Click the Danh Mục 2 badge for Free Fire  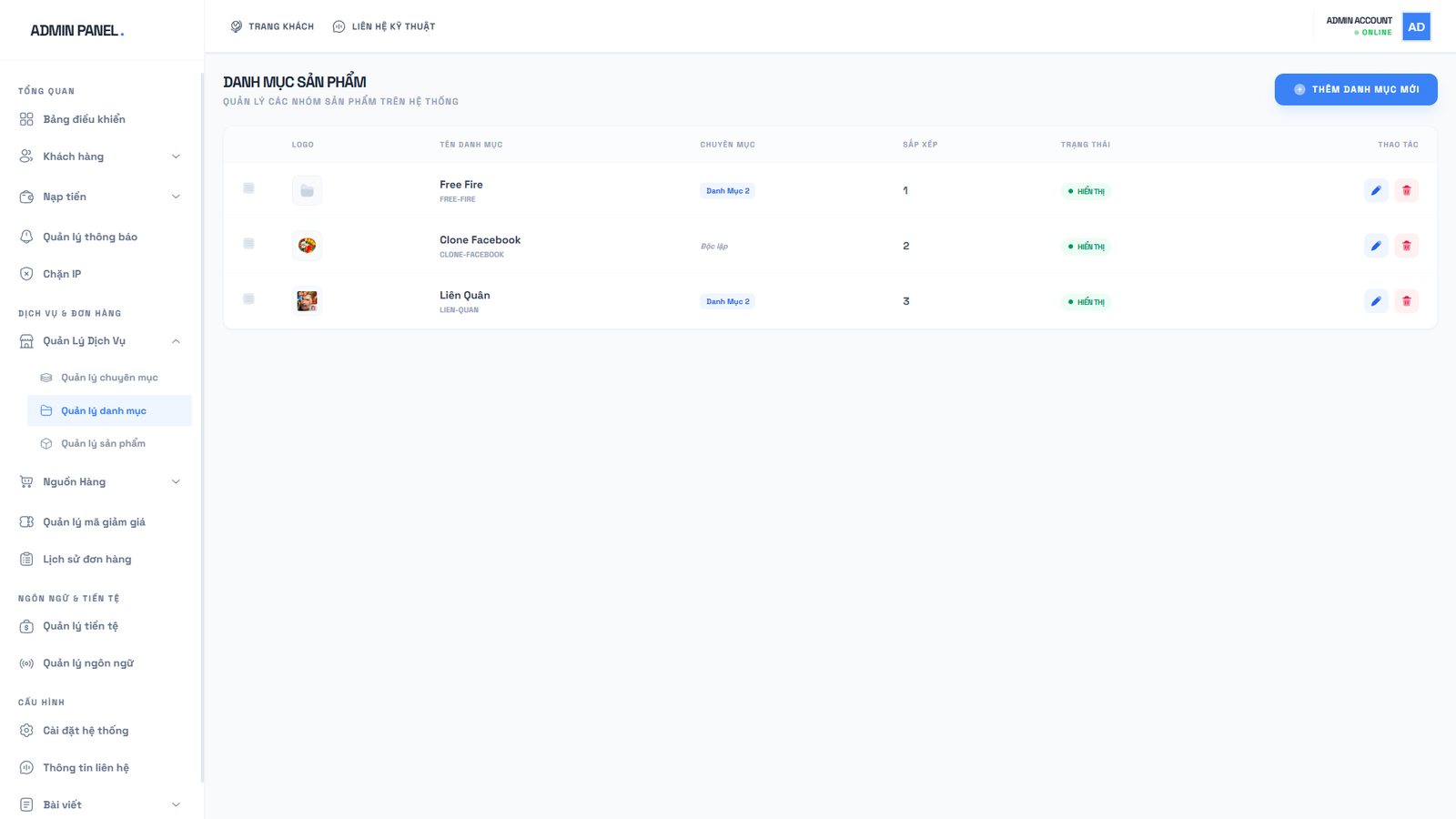(x=727, y=191)
